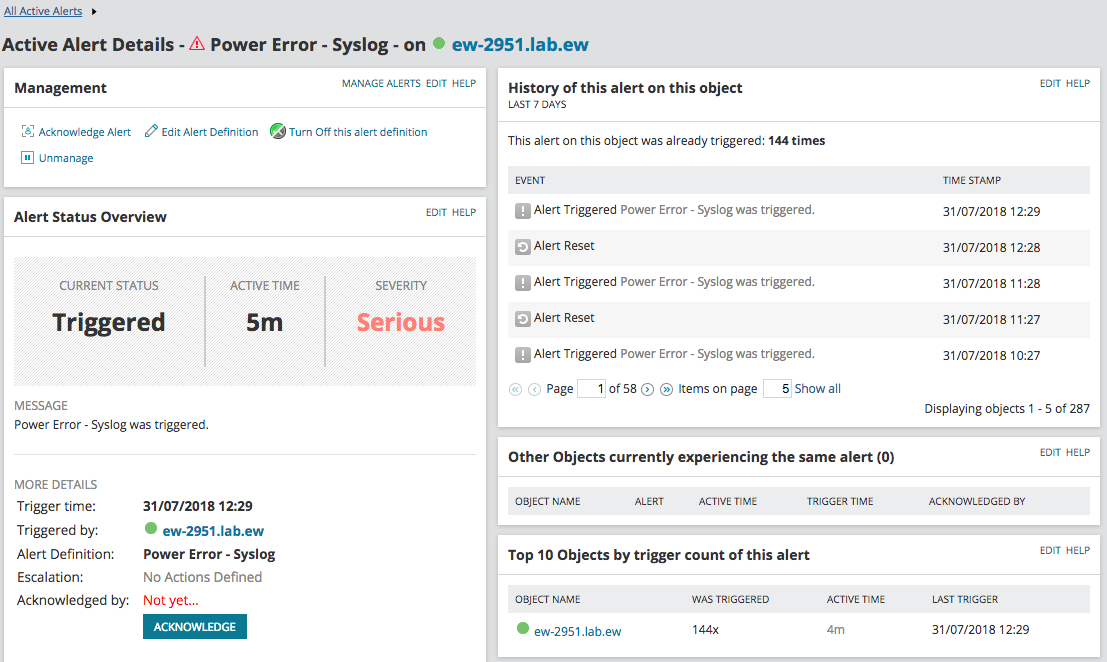Click green status dot in Top 10 Objects row

[x=522, y=628]
